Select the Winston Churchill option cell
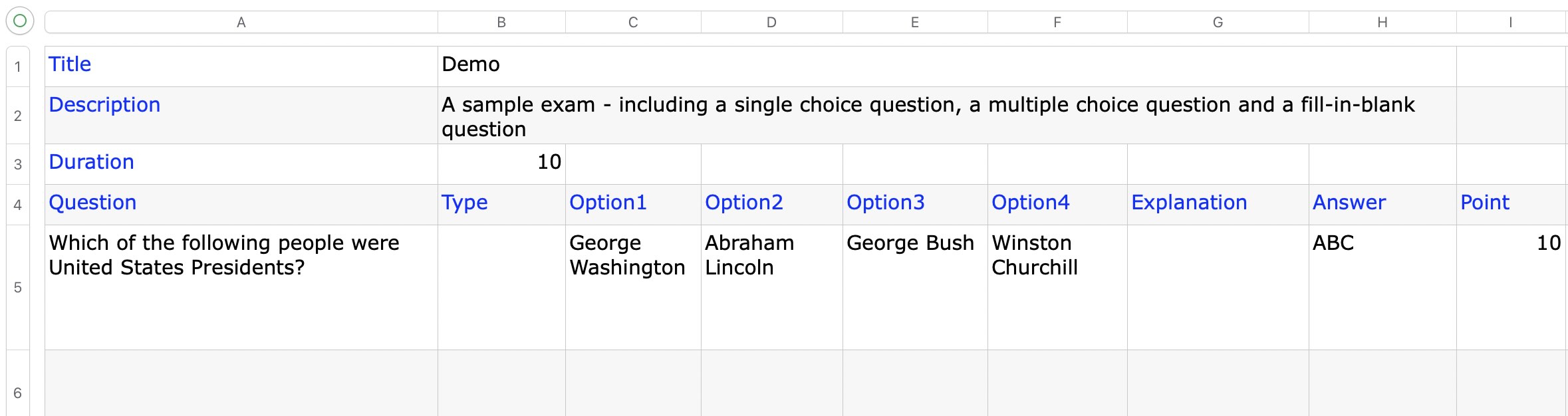This screenshot has height=416, width=1568. (x=1057, y=287)
